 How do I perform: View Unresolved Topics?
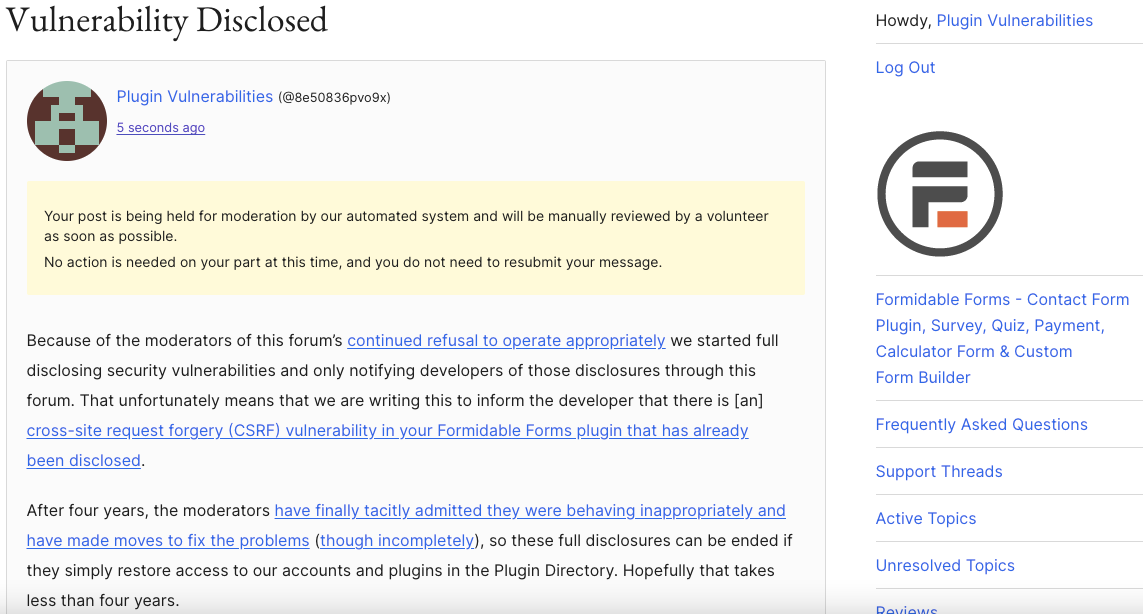click(x=945, y=565)
